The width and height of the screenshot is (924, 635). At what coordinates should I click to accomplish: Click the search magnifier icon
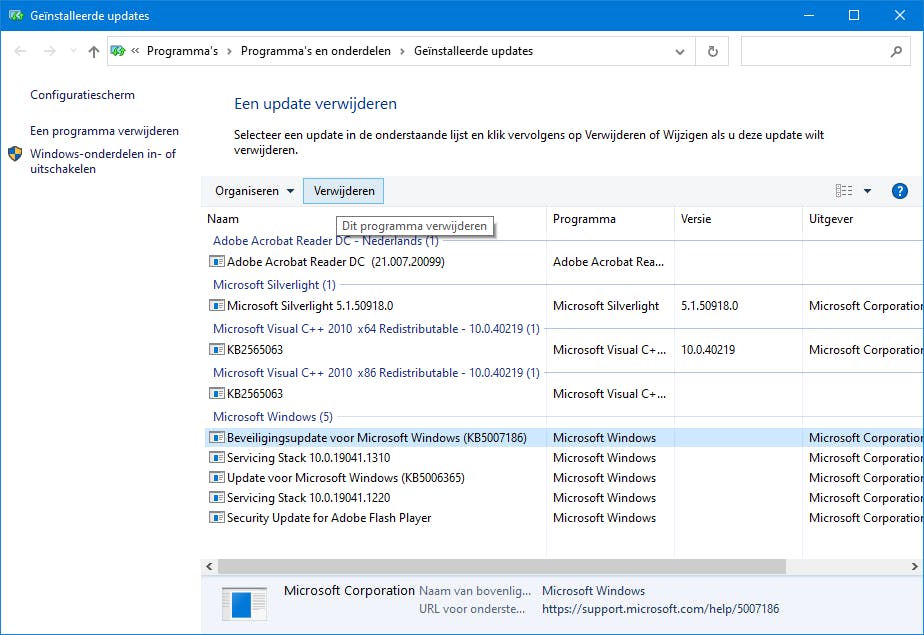pos(896,51)
